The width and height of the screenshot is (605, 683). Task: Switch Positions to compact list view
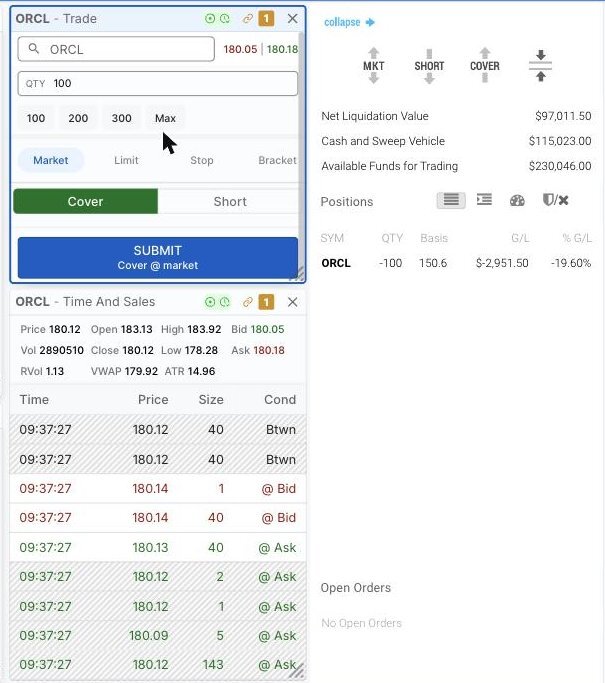[x=451, y=200]
